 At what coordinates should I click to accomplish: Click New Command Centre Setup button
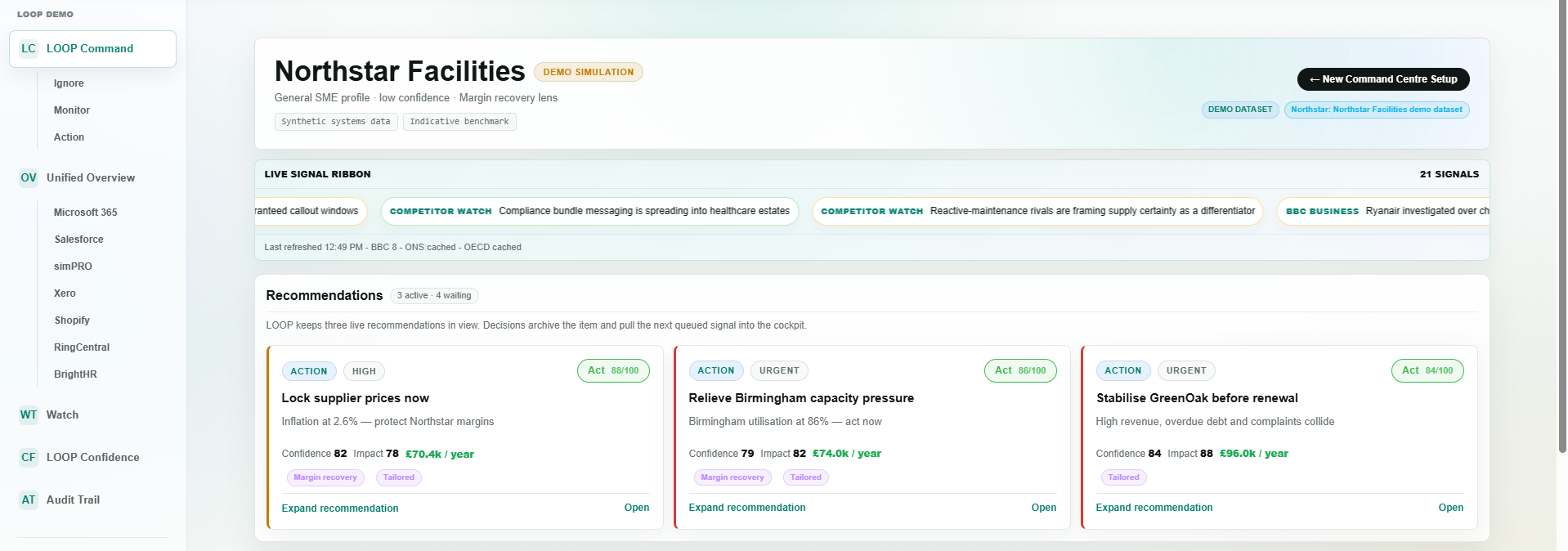tap(1383, 79)
